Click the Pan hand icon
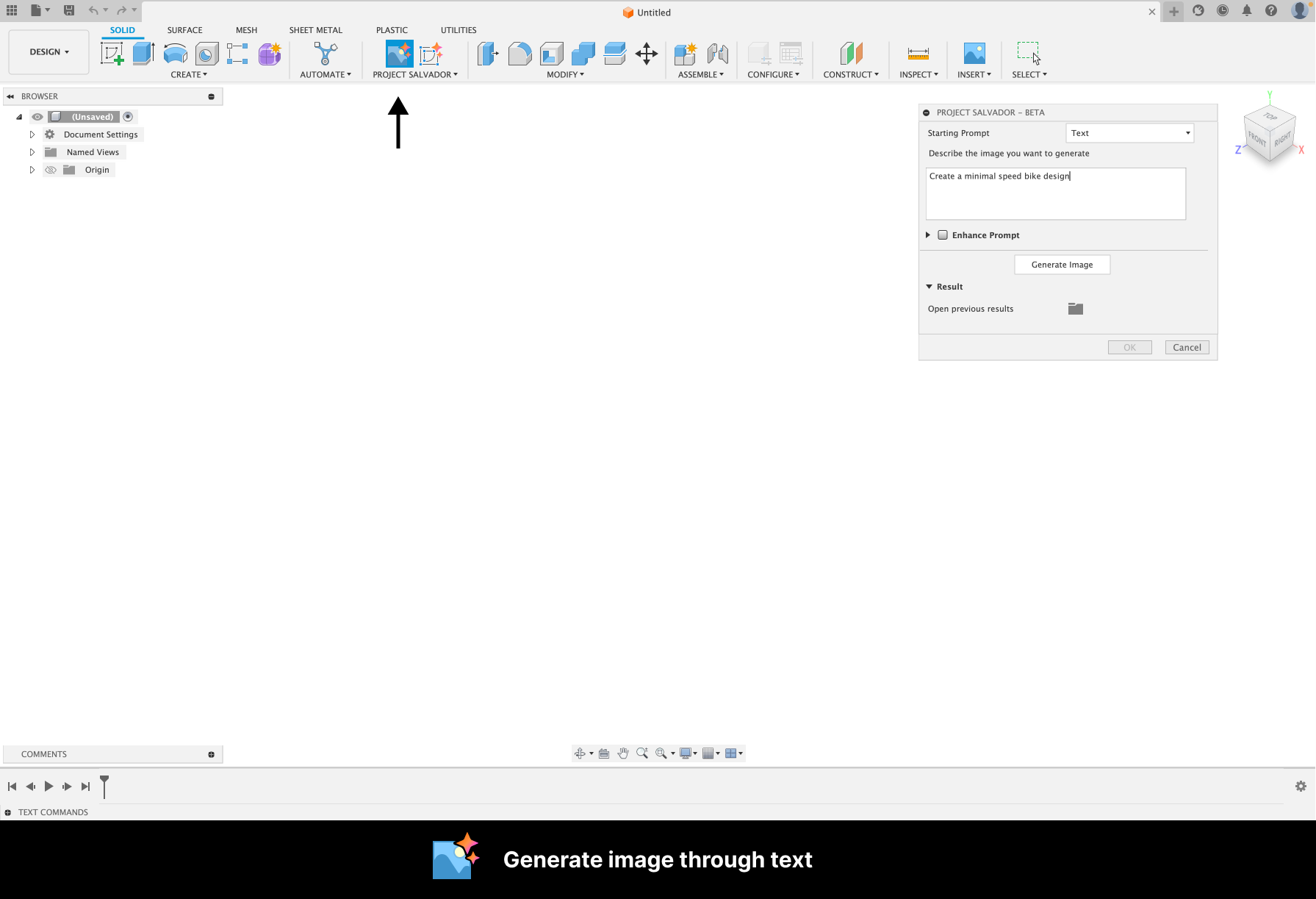The image size is (1316, 899). point(623,753)
